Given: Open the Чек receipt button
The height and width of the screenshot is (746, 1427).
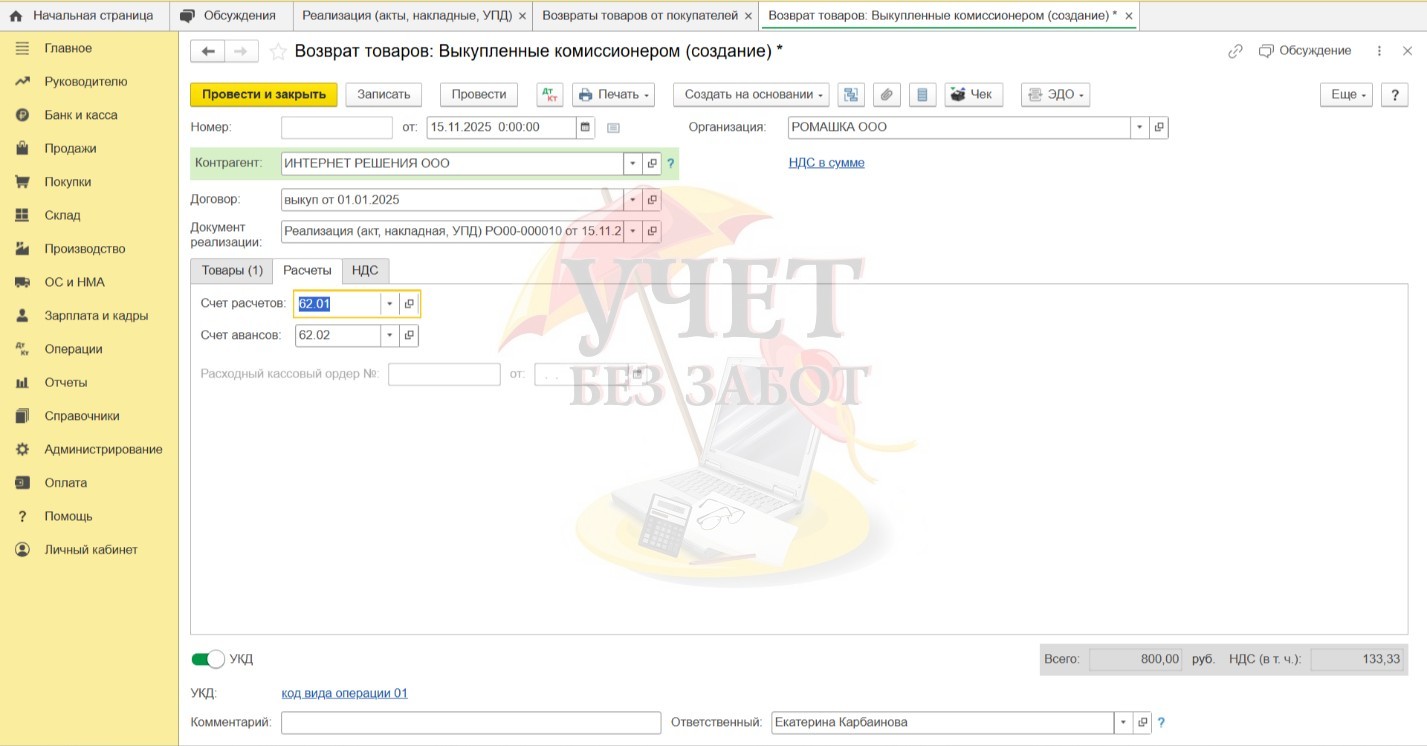Looking at the screenshot, I should click(x=973, y=95).
